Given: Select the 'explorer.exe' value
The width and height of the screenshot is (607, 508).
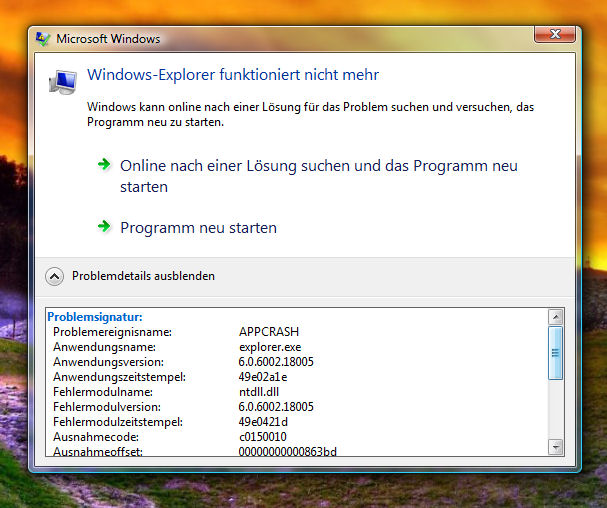Looking at the screenshot, I should pyautogui.click(x=270, y=347).
